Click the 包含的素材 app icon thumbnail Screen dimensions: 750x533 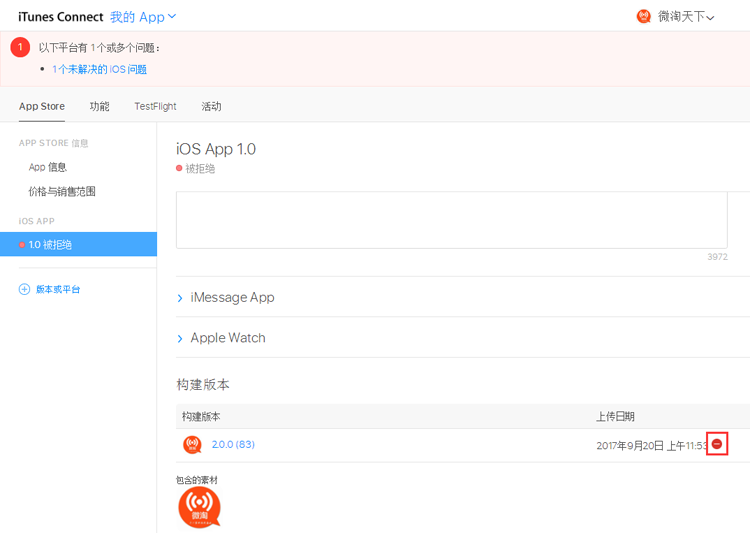pos(199,508)
